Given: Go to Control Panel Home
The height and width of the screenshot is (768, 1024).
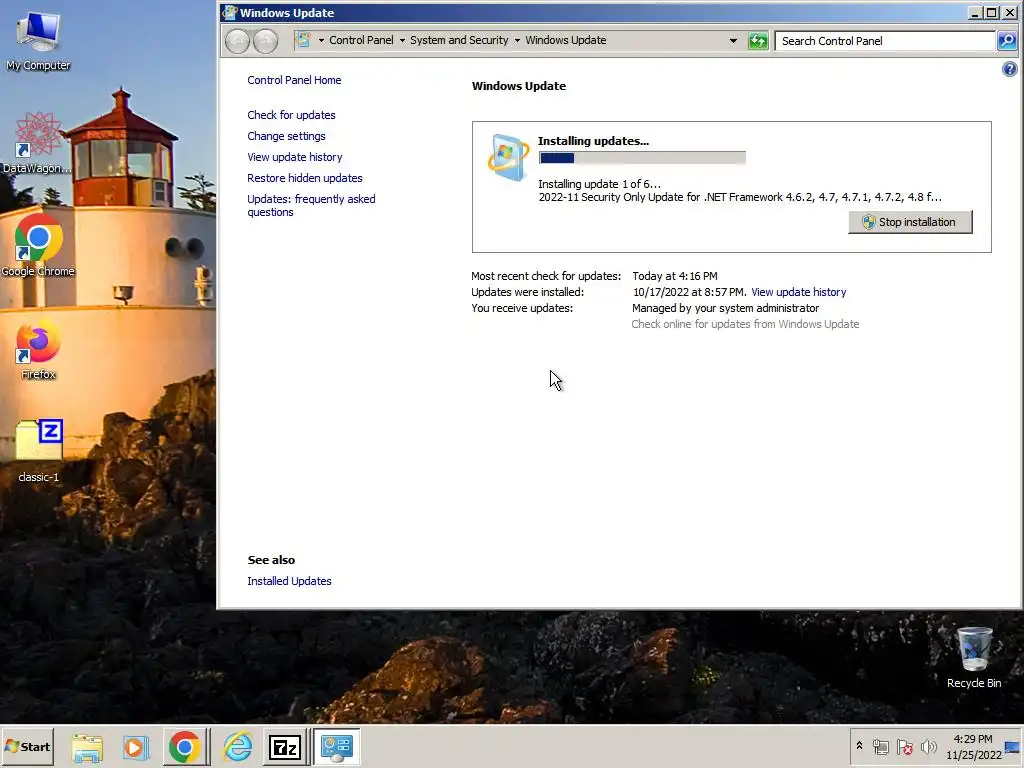Looking at the screenshot, I should (294, 80).
